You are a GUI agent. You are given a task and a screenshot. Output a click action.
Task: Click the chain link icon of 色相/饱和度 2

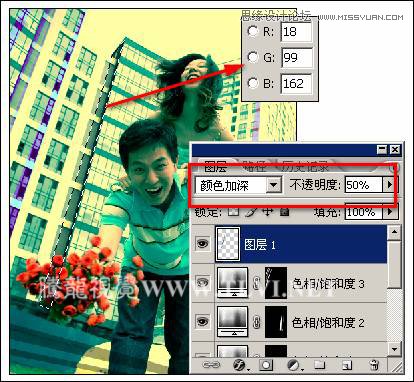click(256, 322)
